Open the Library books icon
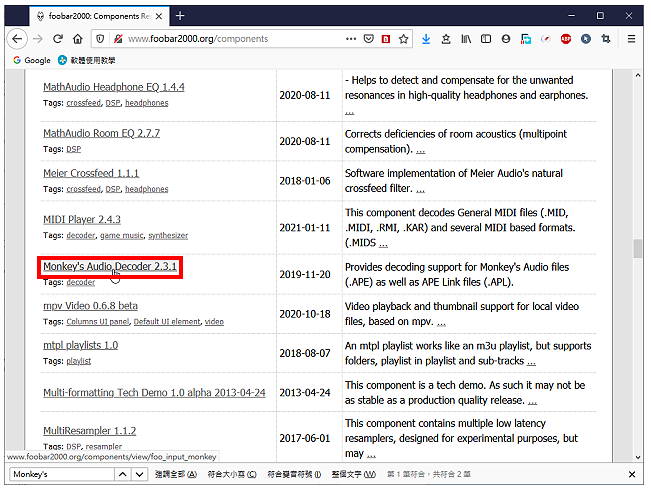Viewport: 651px width, 493px height. tap(466, 39)
